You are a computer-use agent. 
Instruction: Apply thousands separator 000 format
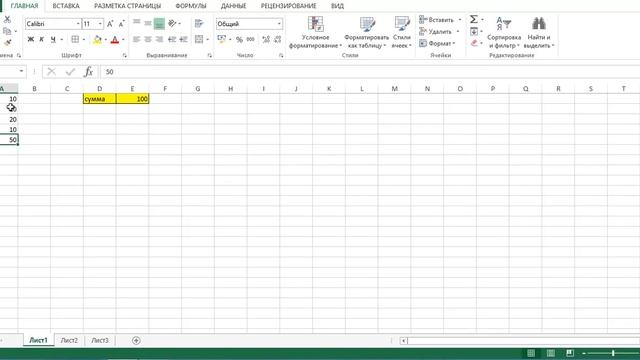251,40
